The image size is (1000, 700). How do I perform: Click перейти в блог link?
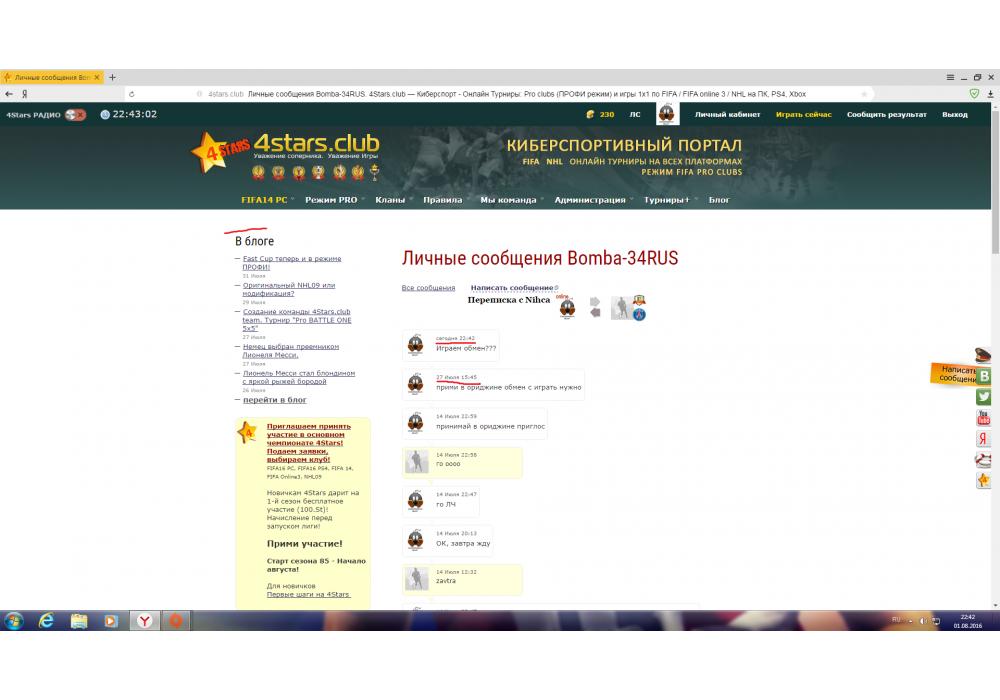click(274, 400)
